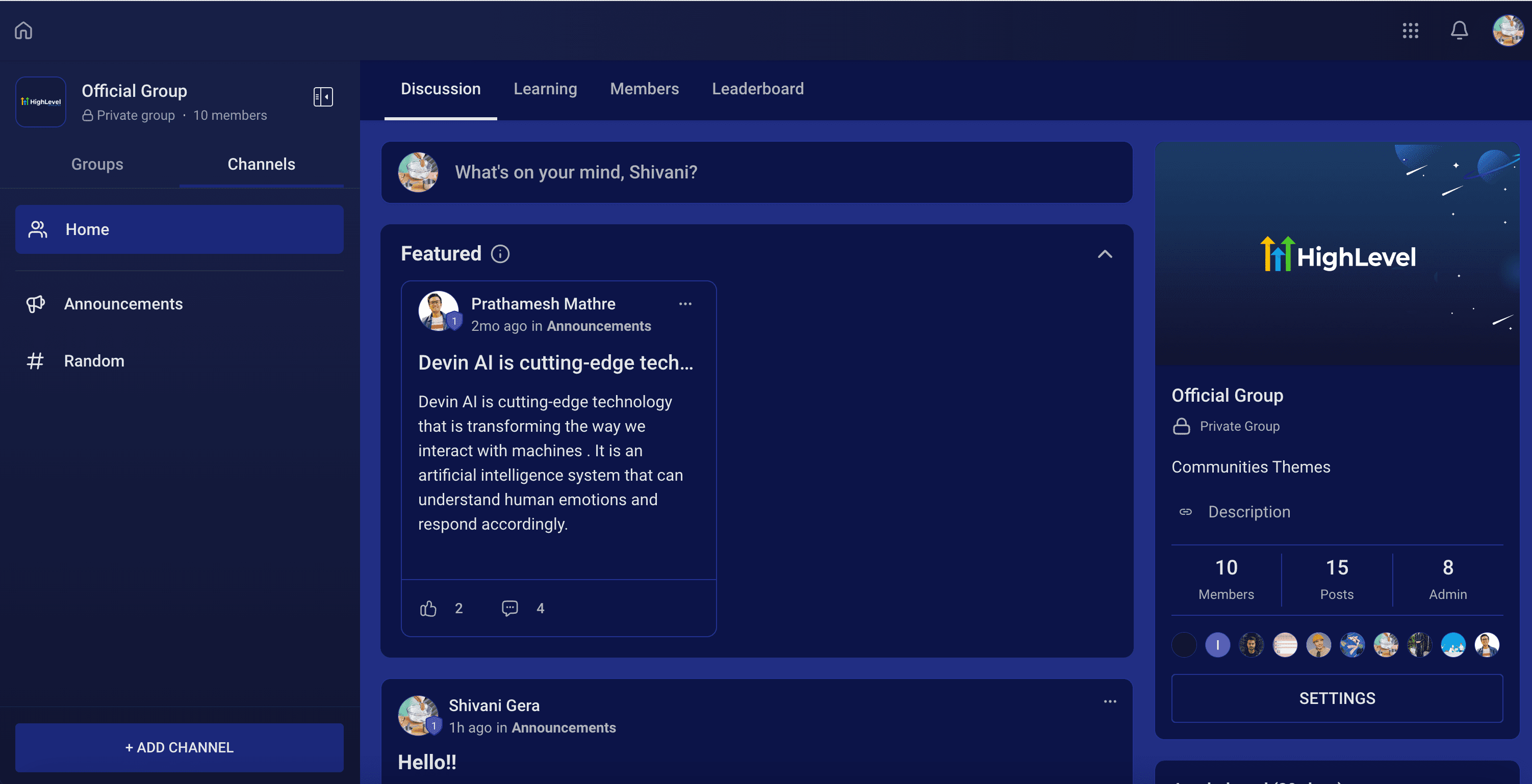Open the Learning tab
This screenshot has width=1532, height=784.
coord(545,89)
